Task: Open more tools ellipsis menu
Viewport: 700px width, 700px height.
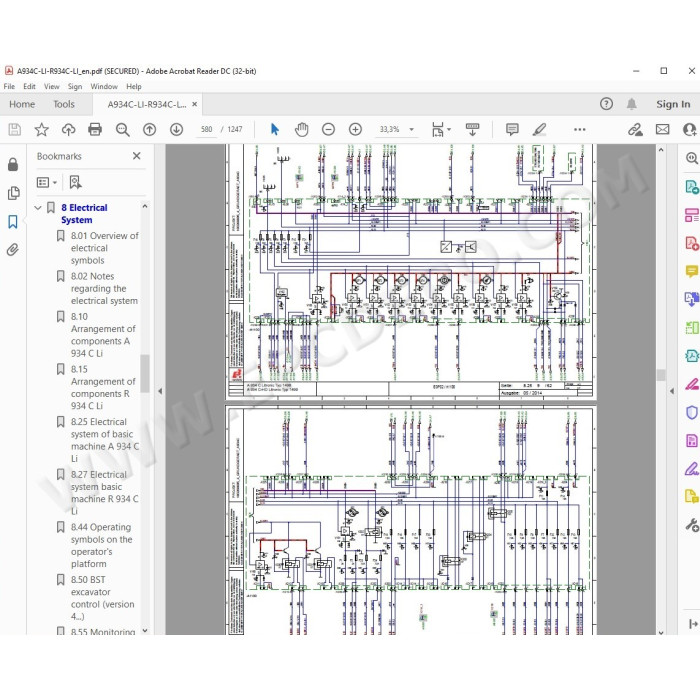Action: click(579, 129)
